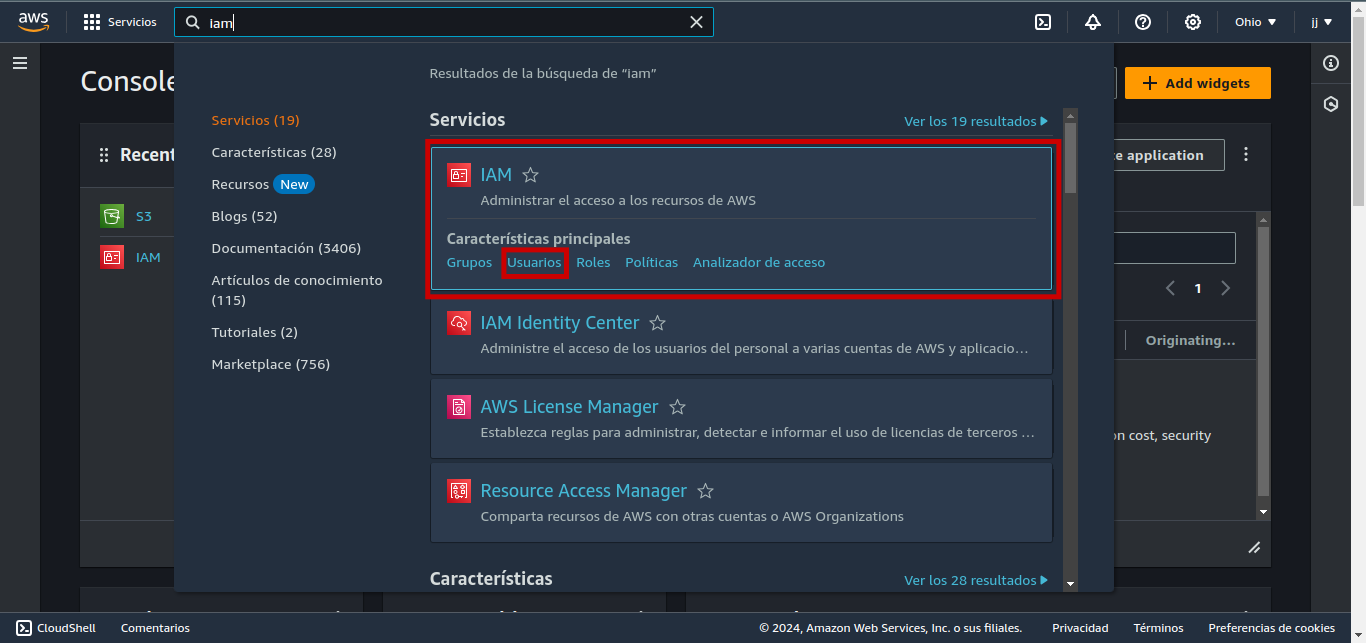Favorite IAM Identity Center star
1366x643 pixels.
pos(657,323)
